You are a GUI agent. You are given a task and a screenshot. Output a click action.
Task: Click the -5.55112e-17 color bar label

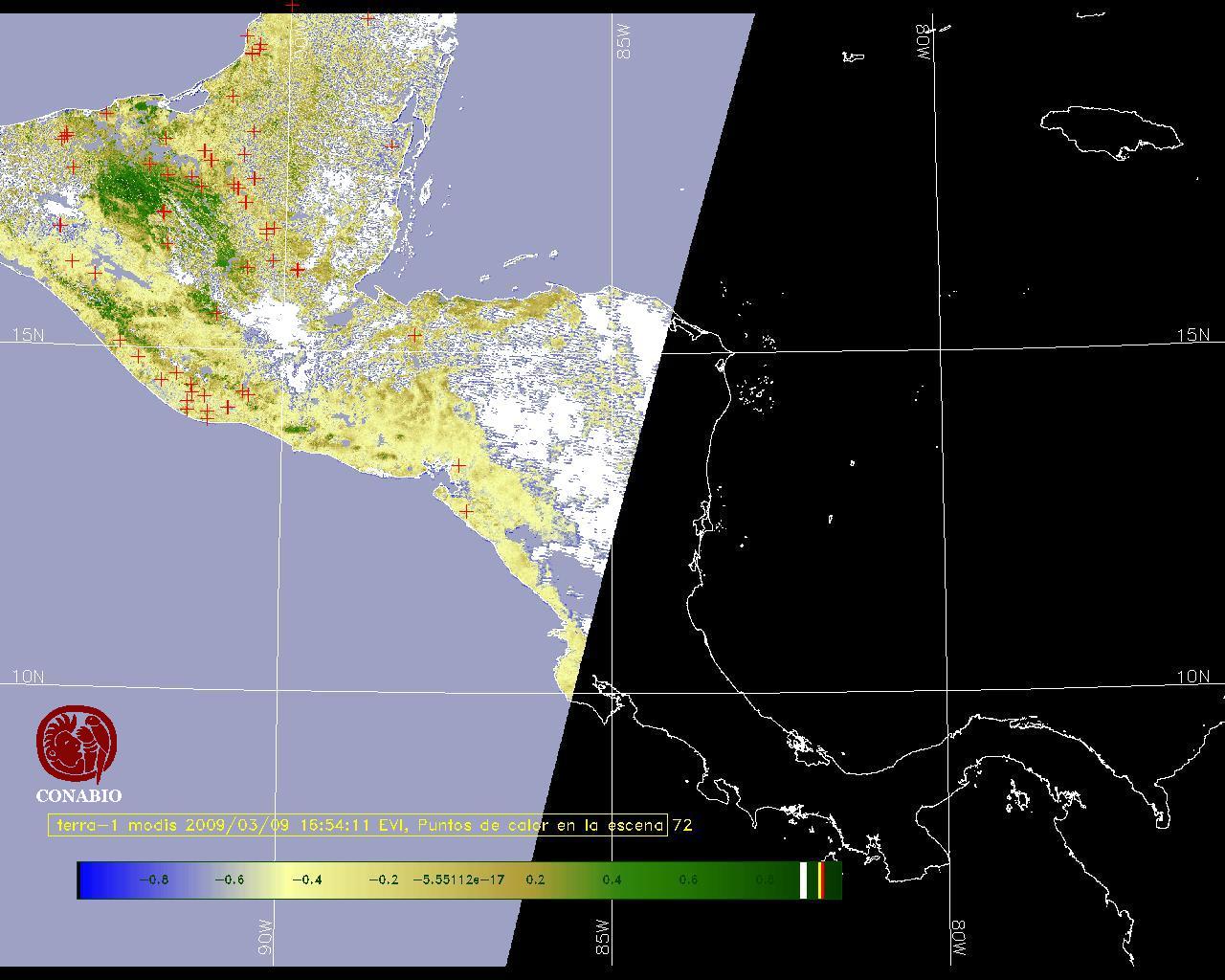pos(458,880)
